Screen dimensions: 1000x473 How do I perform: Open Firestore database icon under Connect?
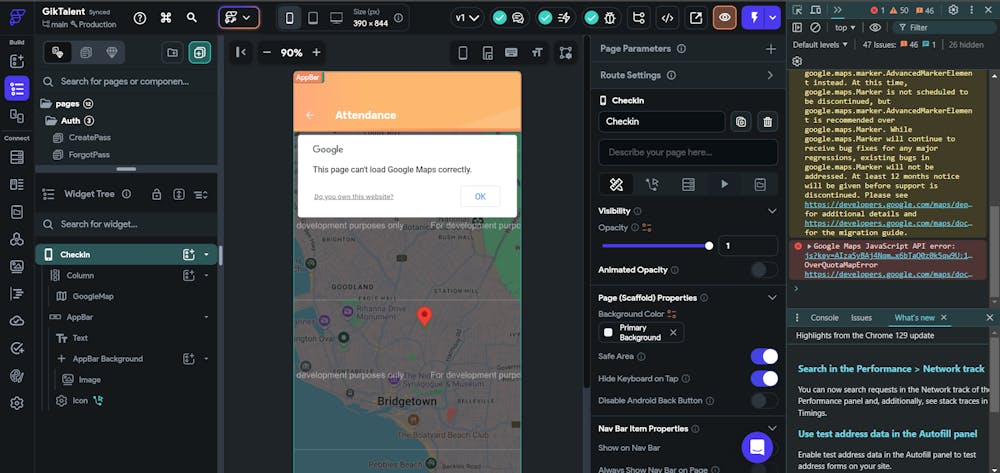coord(17,157)
